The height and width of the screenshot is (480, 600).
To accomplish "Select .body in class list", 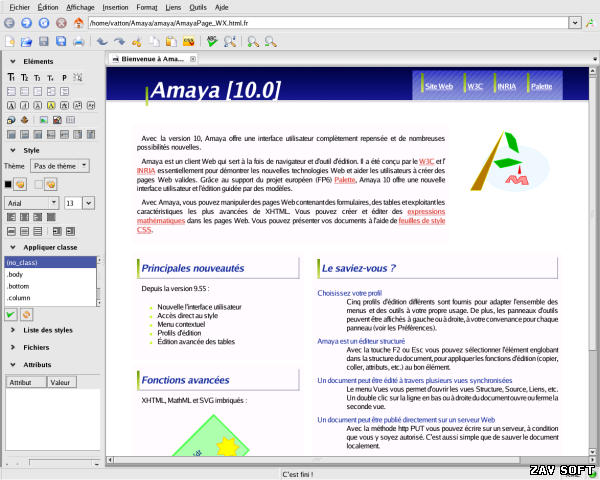I will click(51, 274).
